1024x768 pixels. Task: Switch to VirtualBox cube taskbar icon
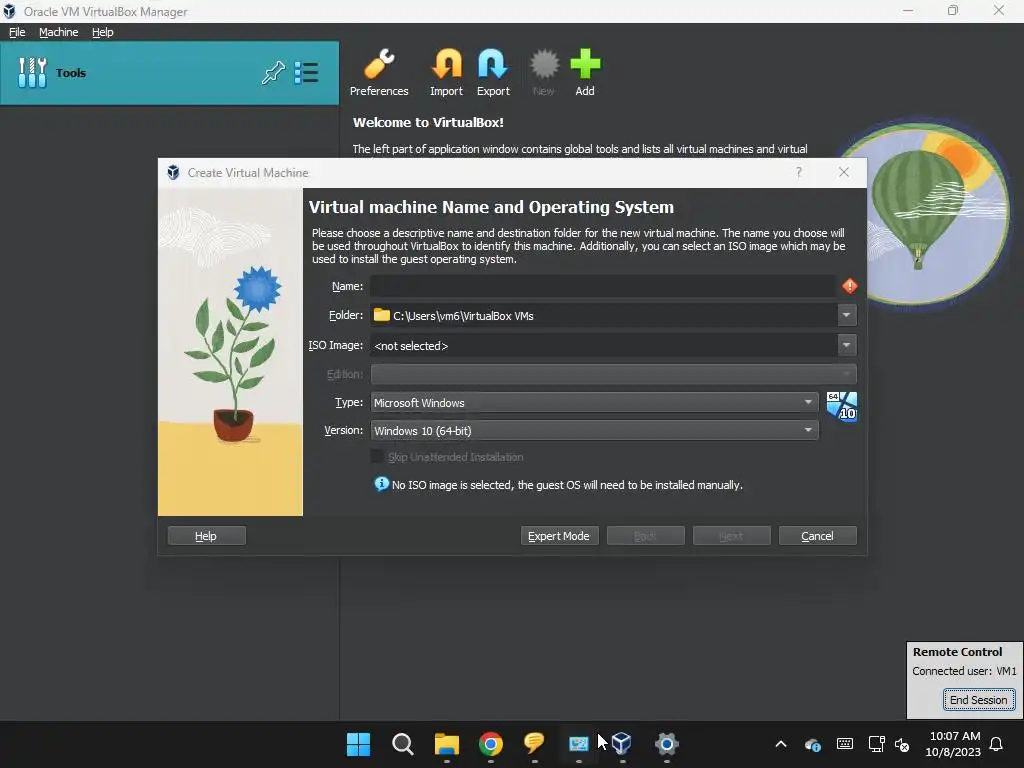pyautogui.click(x=622, y=744)
